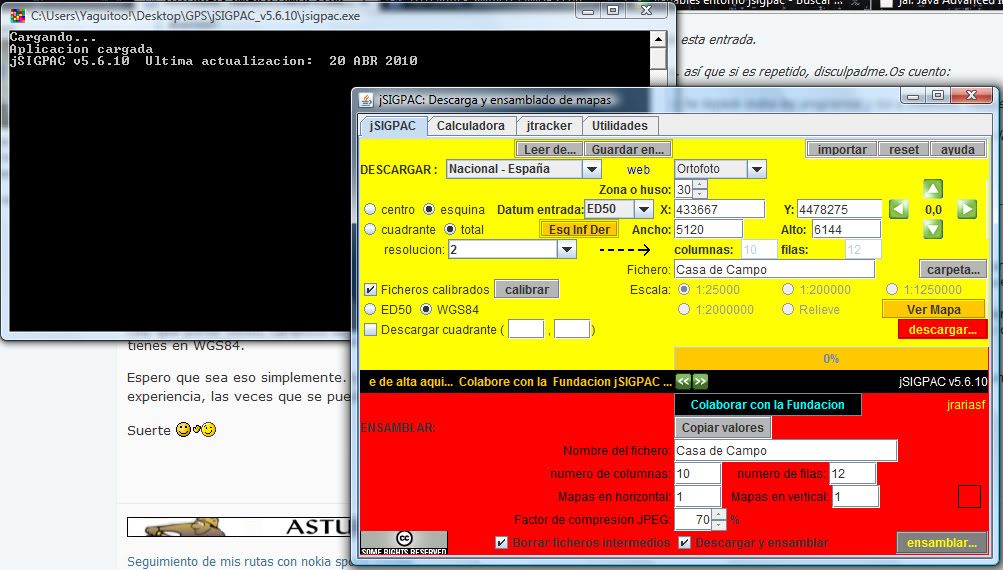Click the Mapas en horizontal field
1003x570 pixels.
click(698, 496)
